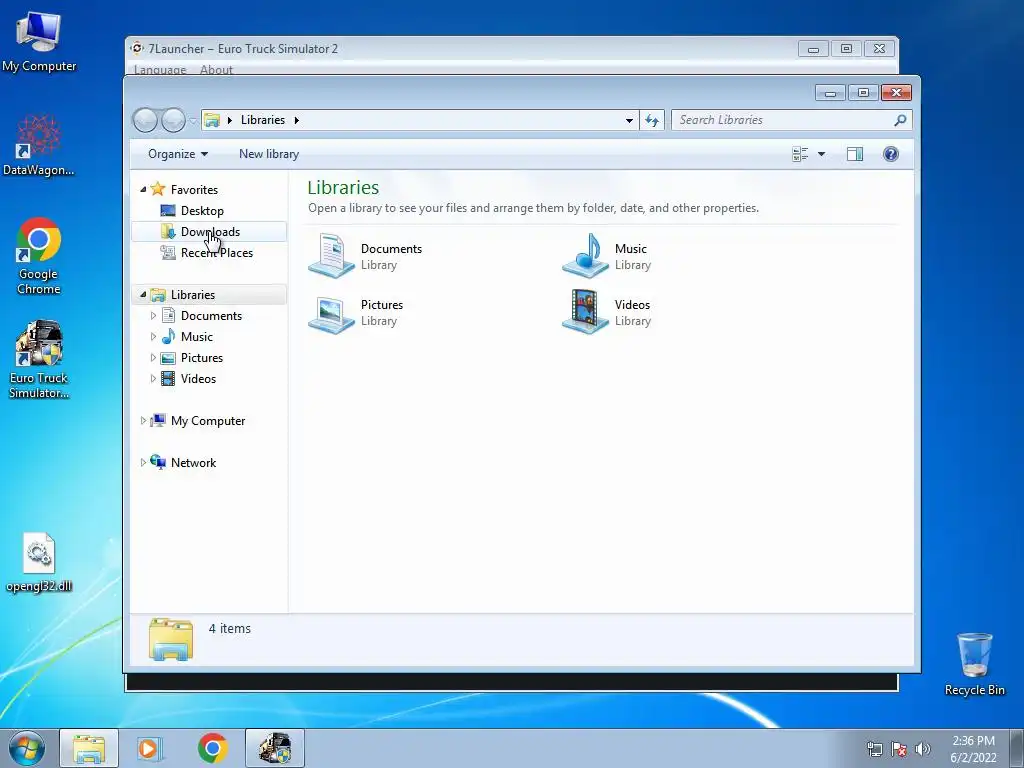Open the Pictures library in main pane
This screenshot has width=1024, height=768.
coord(357,312)
